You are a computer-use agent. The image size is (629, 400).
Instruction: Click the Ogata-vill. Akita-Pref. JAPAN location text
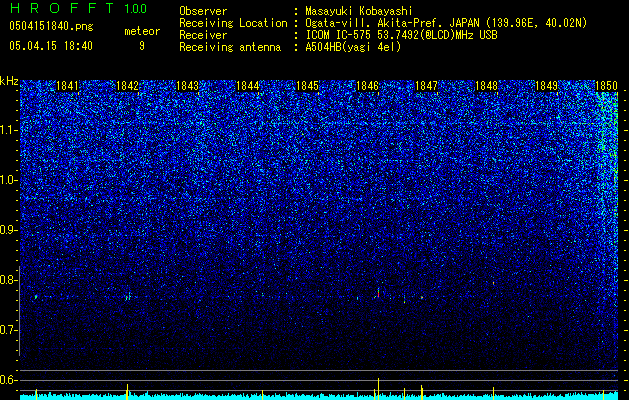point(446,23)
